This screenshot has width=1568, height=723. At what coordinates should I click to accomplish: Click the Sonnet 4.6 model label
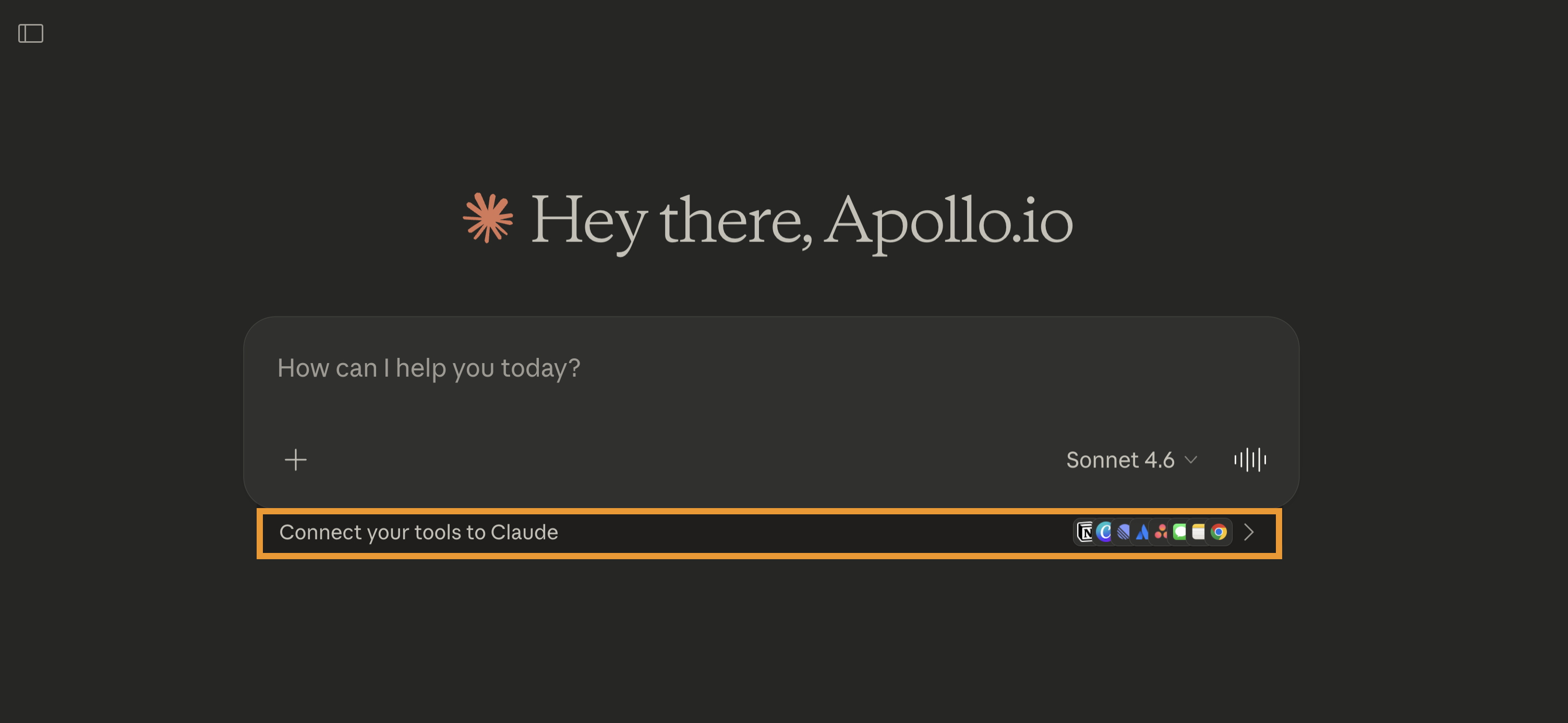pos(1119,460)
